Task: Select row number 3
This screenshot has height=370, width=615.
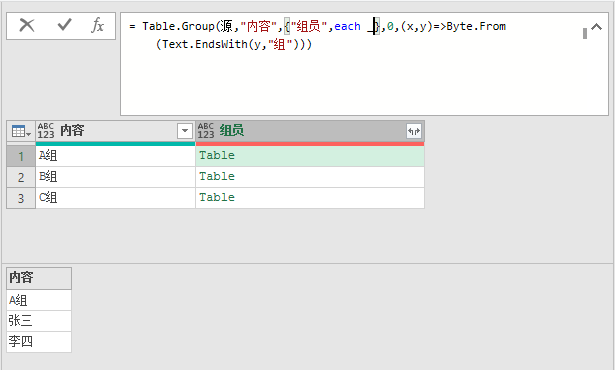Action: 21,198
